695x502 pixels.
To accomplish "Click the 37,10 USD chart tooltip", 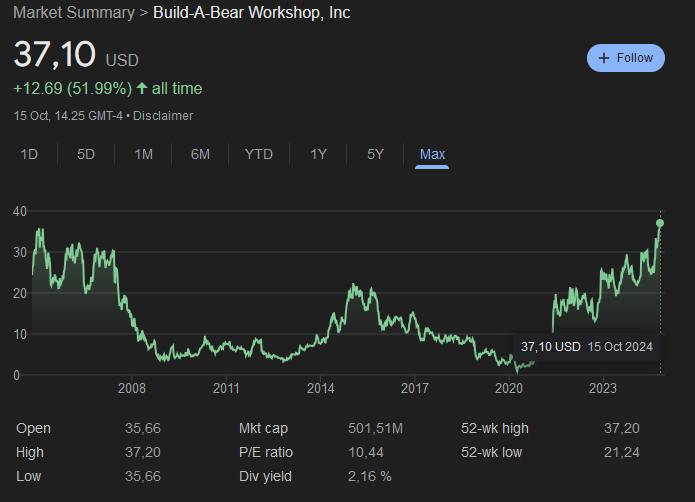I will click(x=586, y=346).
